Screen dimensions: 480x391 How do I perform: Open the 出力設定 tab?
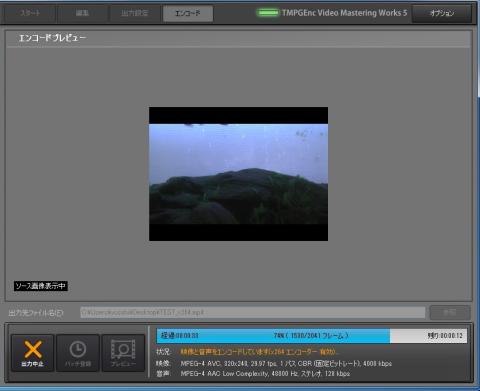pyautogui.click(x=134, y=13)
